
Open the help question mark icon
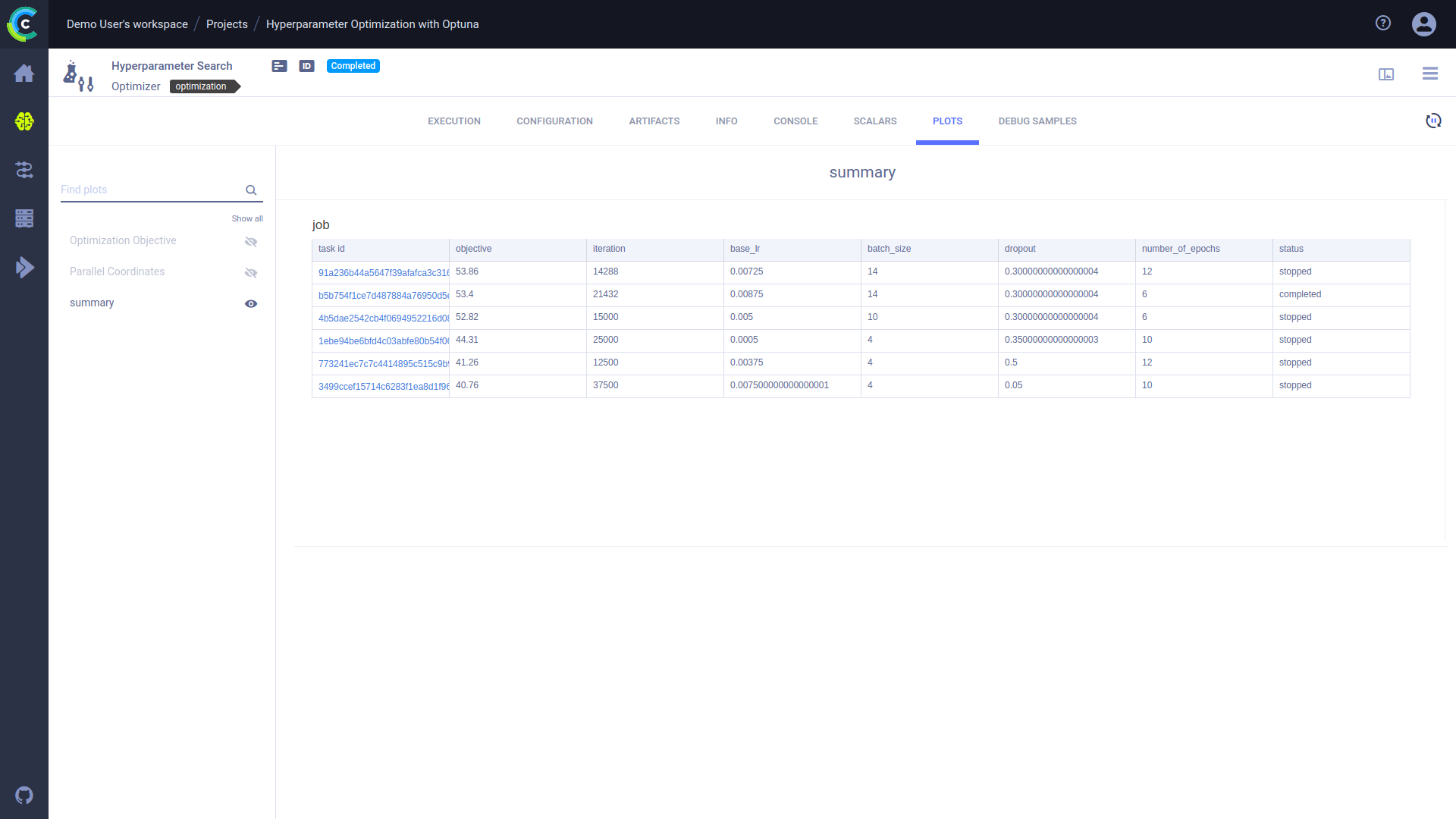[x=1383, y=24]
